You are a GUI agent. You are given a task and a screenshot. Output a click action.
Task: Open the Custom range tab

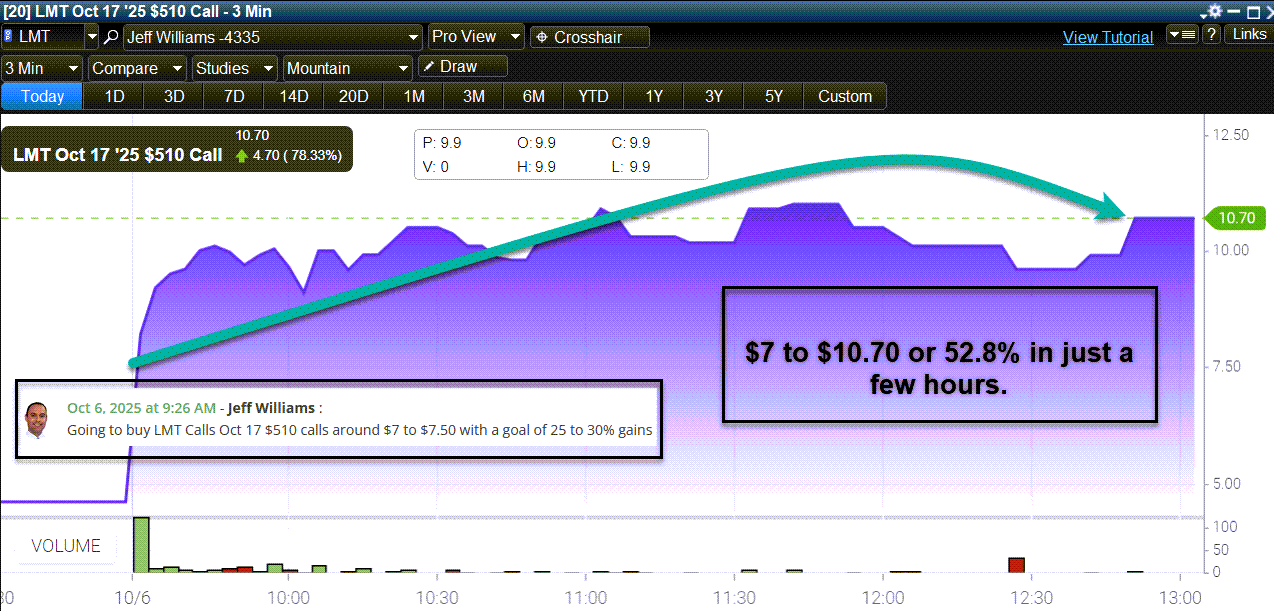click(845, 97)
